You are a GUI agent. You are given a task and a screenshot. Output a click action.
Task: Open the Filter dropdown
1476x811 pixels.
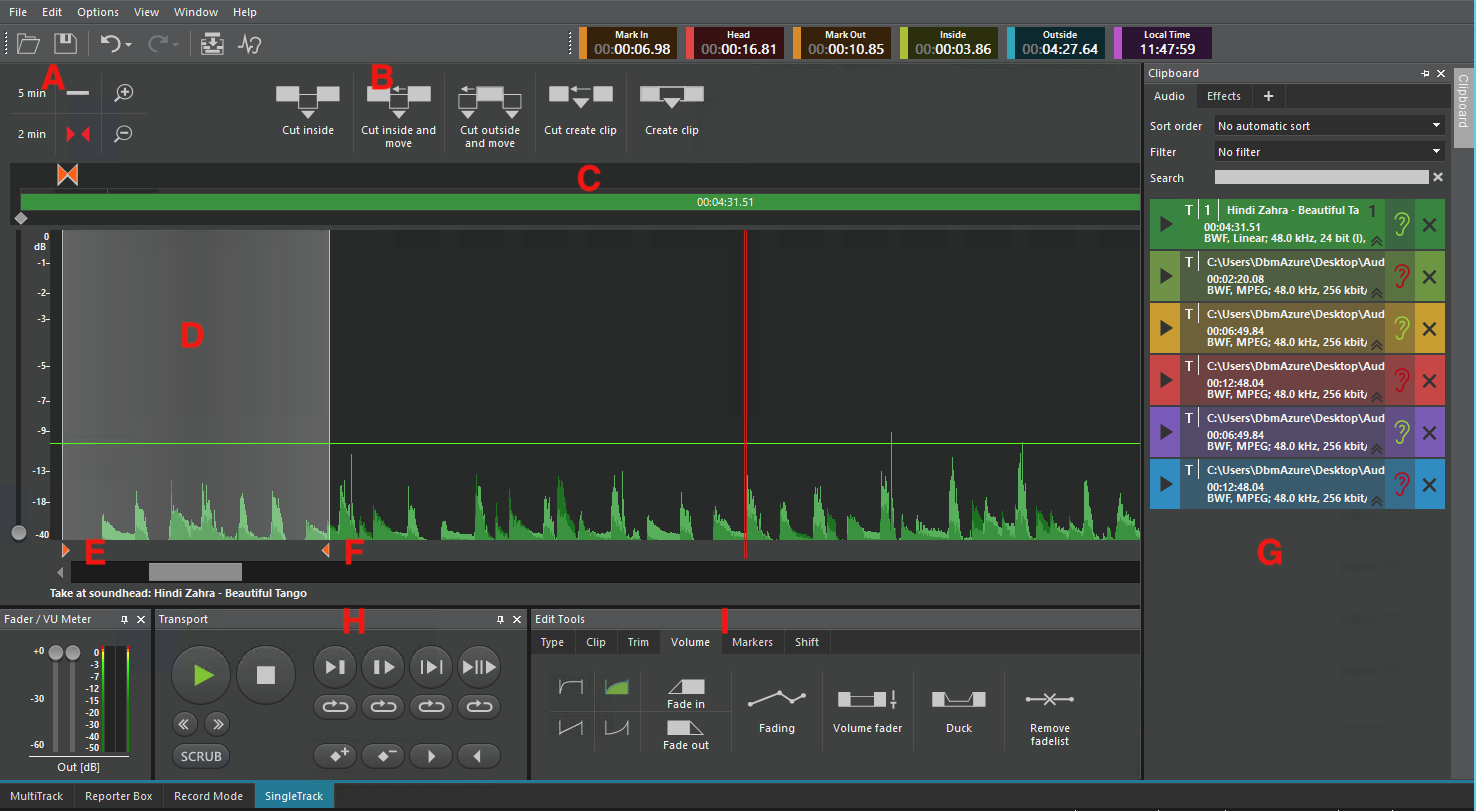1329,152
